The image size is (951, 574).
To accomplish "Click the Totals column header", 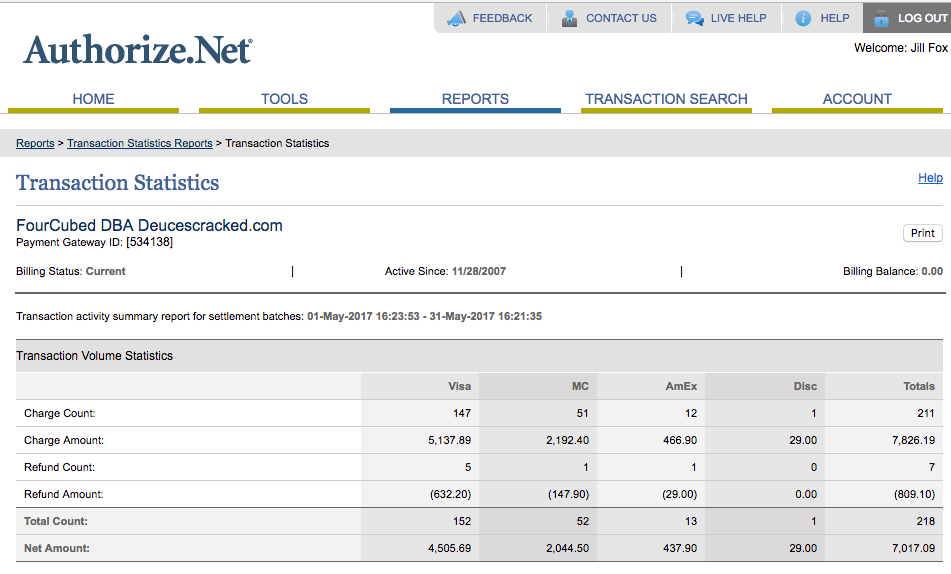I will (x=918, y=386).
